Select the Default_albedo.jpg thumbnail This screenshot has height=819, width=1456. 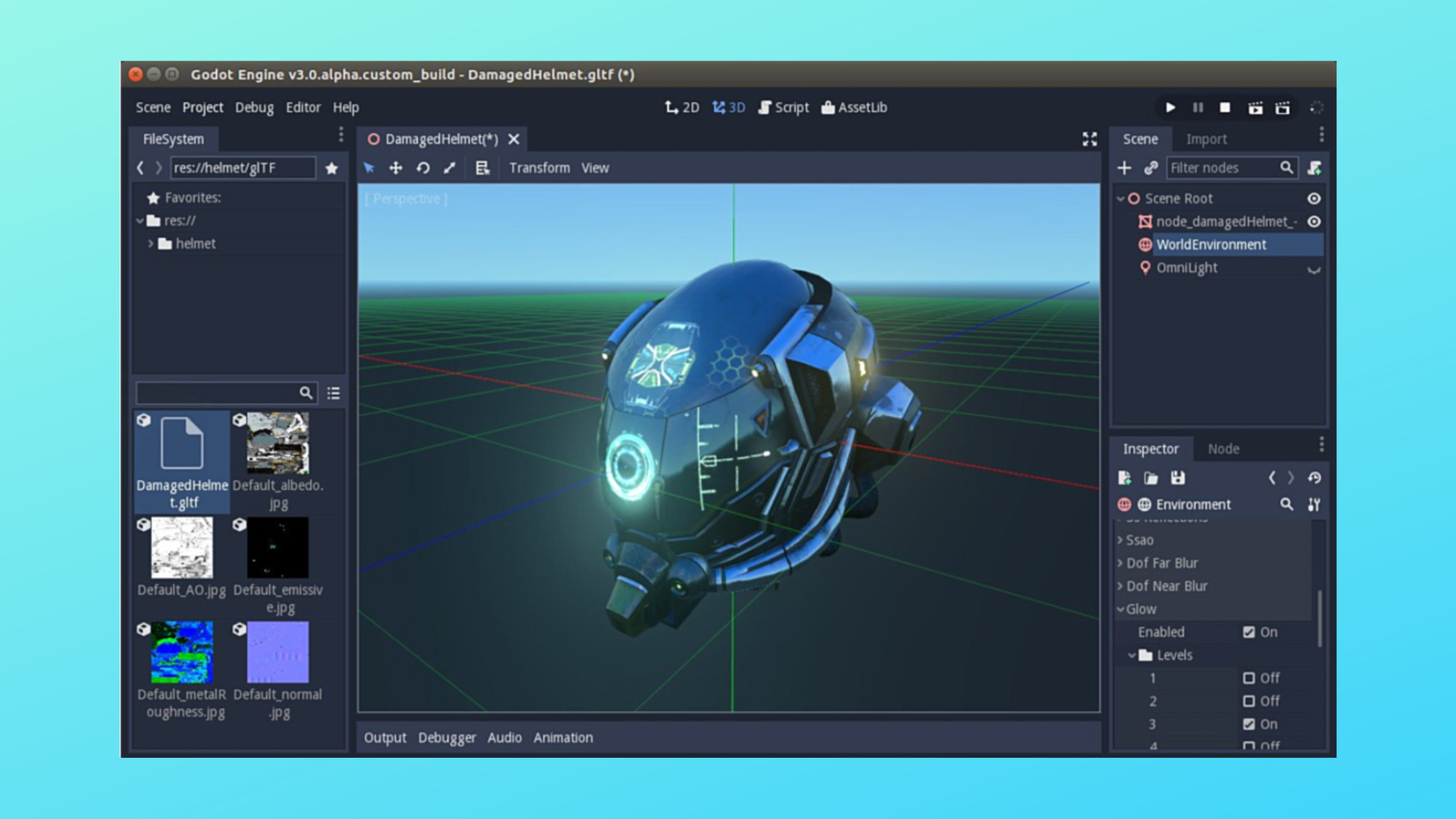pos(277,444)
